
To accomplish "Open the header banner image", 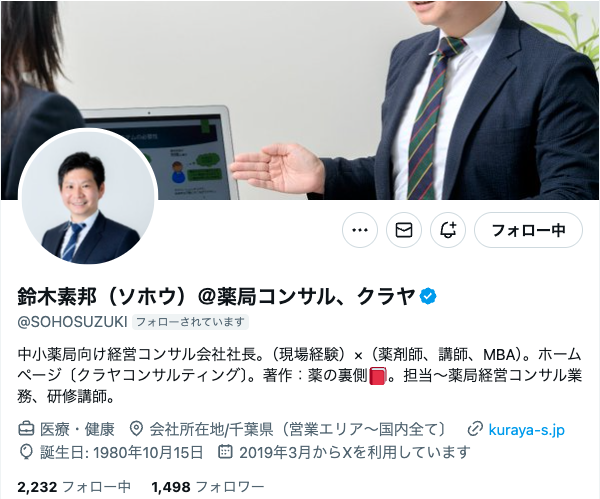I will coord(300,100).
